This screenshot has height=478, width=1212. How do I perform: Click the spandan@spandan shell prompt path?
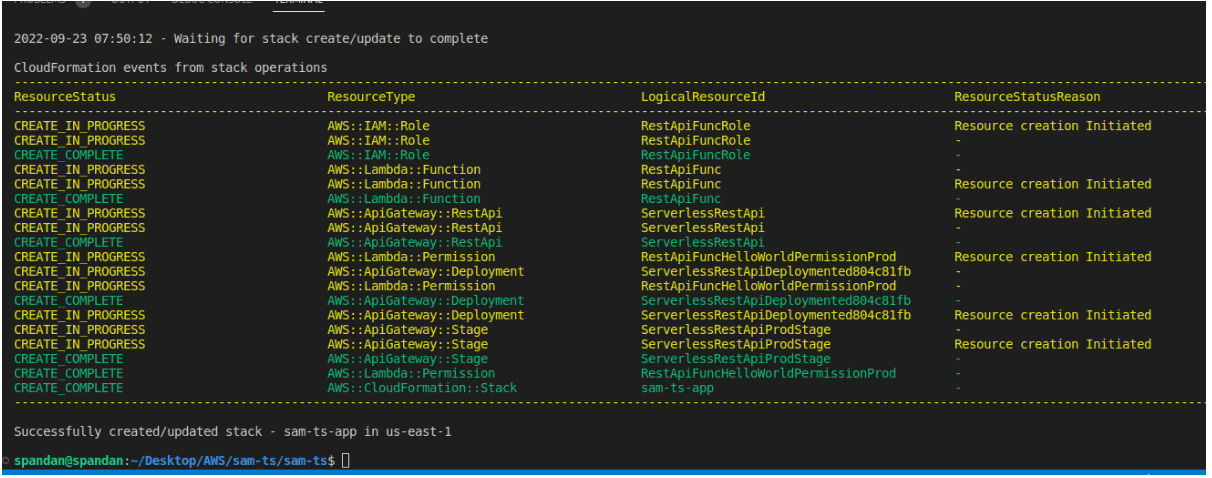coord(174,460)
